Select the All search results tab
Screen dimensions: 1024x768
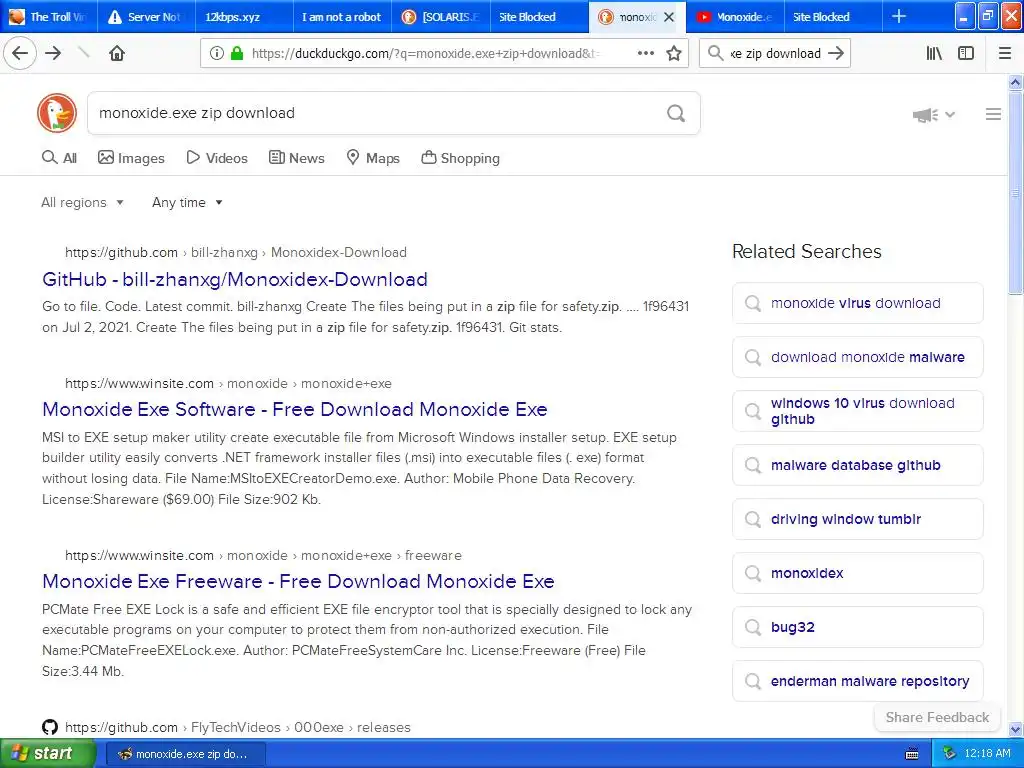tap(59, 158)
